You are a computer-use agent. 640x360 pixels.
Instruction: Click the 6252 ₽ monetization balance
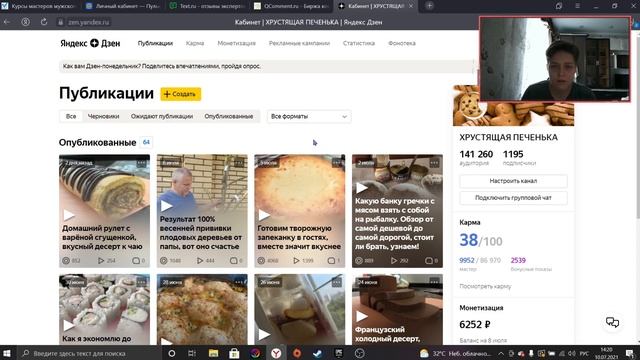coord(475,324)
